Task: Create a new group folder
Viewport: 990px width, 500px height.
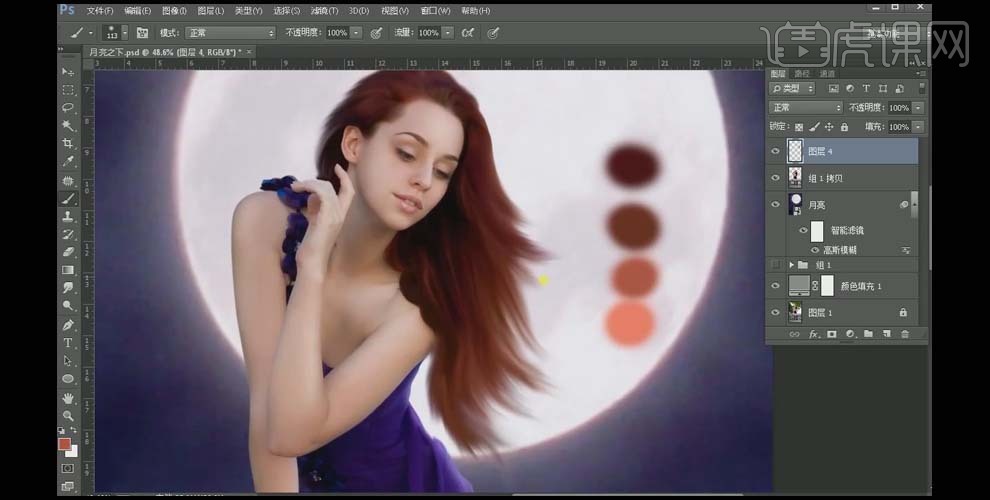Action: coord(868,335)
